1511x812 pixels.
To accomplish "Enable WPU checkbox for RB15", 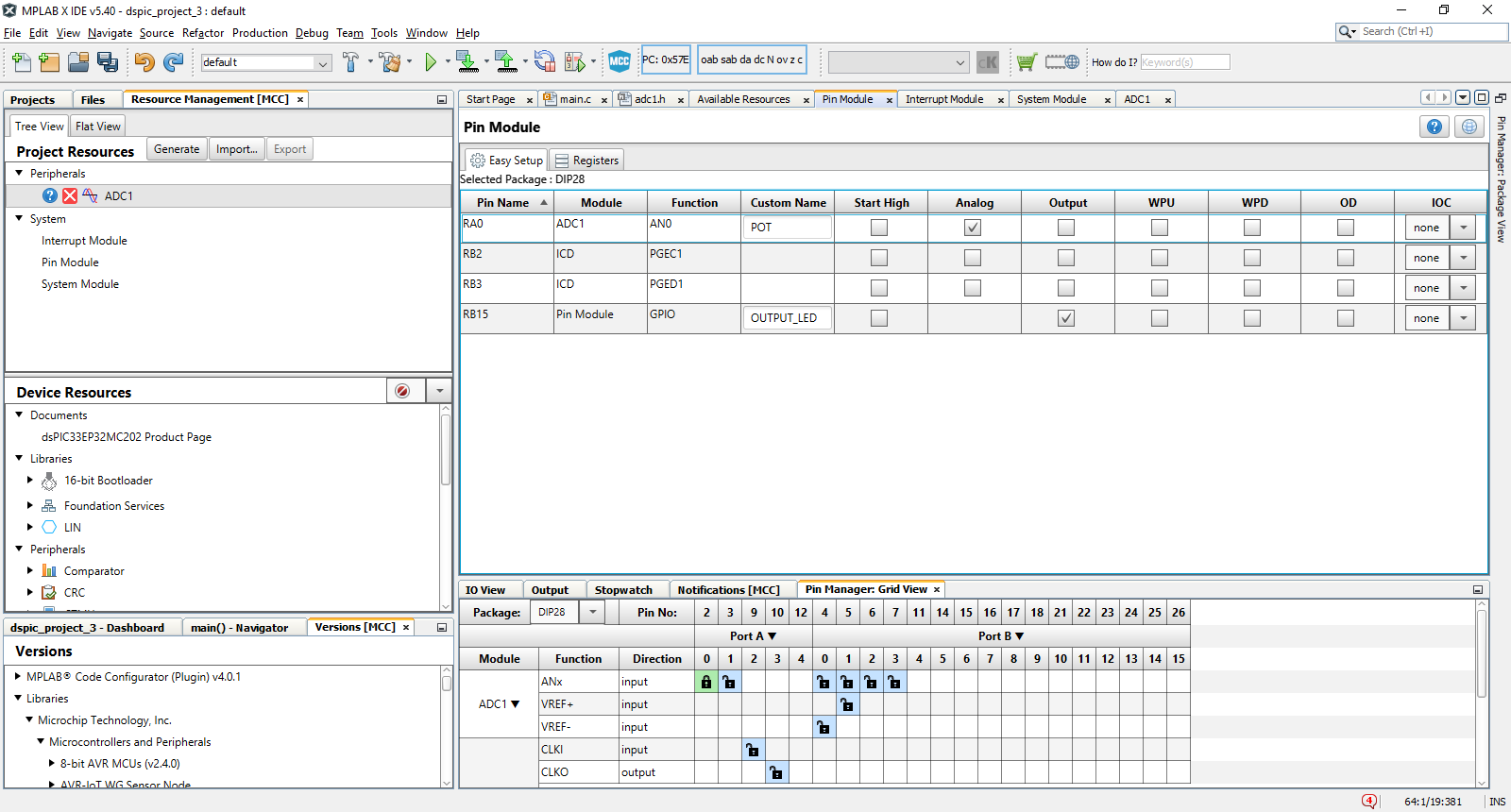I will tap(1160, 318).
